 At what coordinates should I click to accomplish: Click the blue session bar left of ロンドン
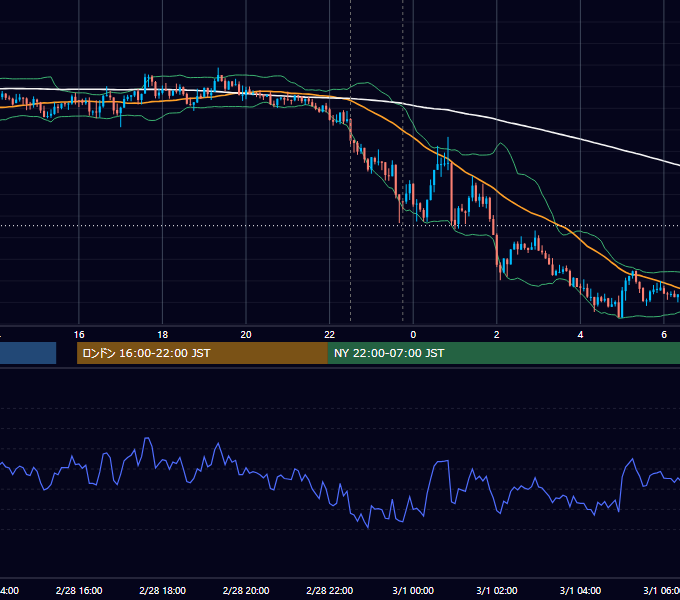[28, 353]
